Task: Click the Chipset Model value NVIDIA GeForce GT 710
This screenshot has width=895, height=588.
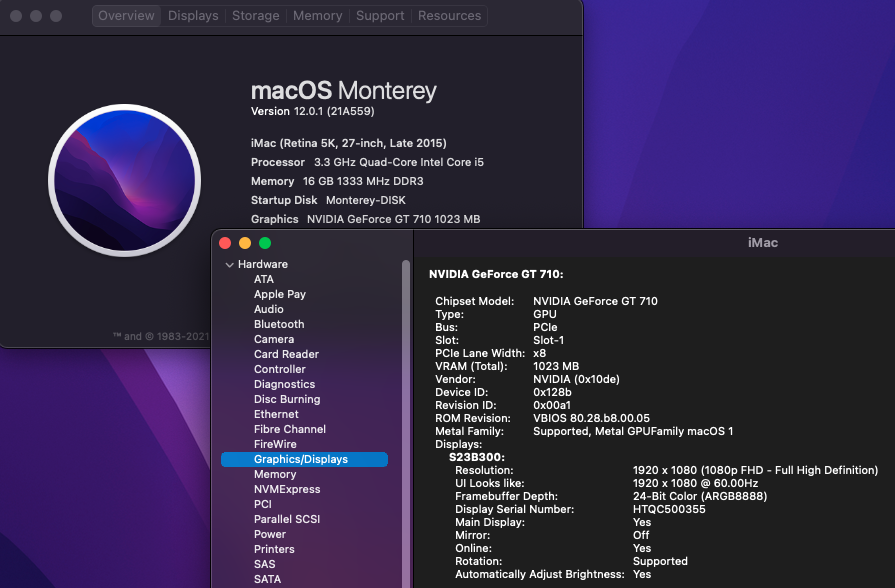Action: [x=595, y=301]
